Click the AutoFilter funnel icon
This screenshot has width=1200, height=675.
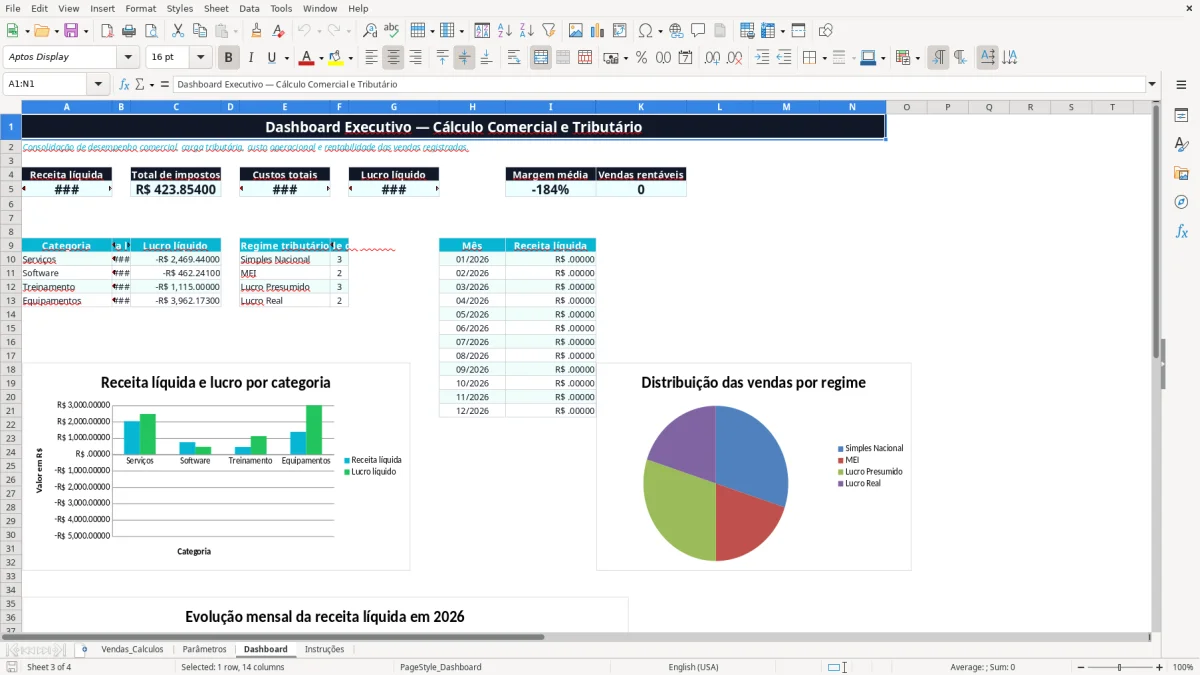pyautogui.click(x=548, y=31)
